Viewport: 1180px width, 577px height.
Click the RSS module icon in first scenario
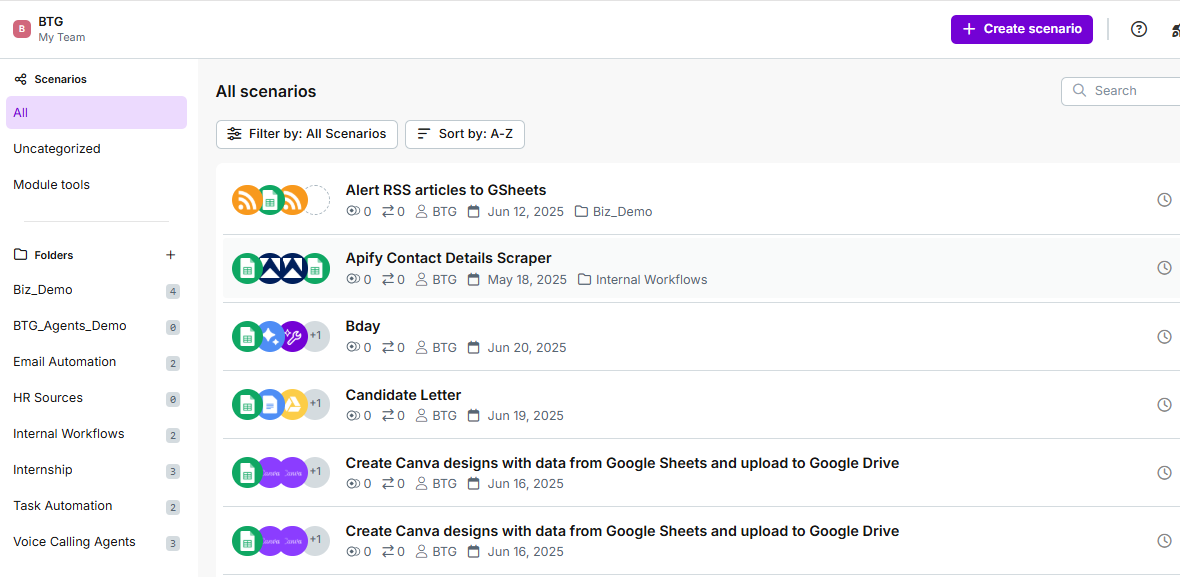coord(246,200)
